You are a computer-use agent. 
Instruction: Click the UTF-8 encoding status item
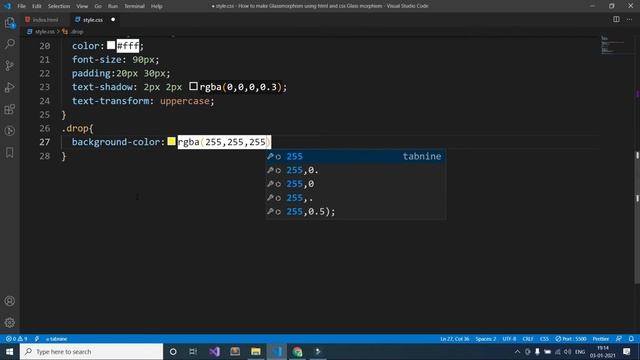point(509,339)
